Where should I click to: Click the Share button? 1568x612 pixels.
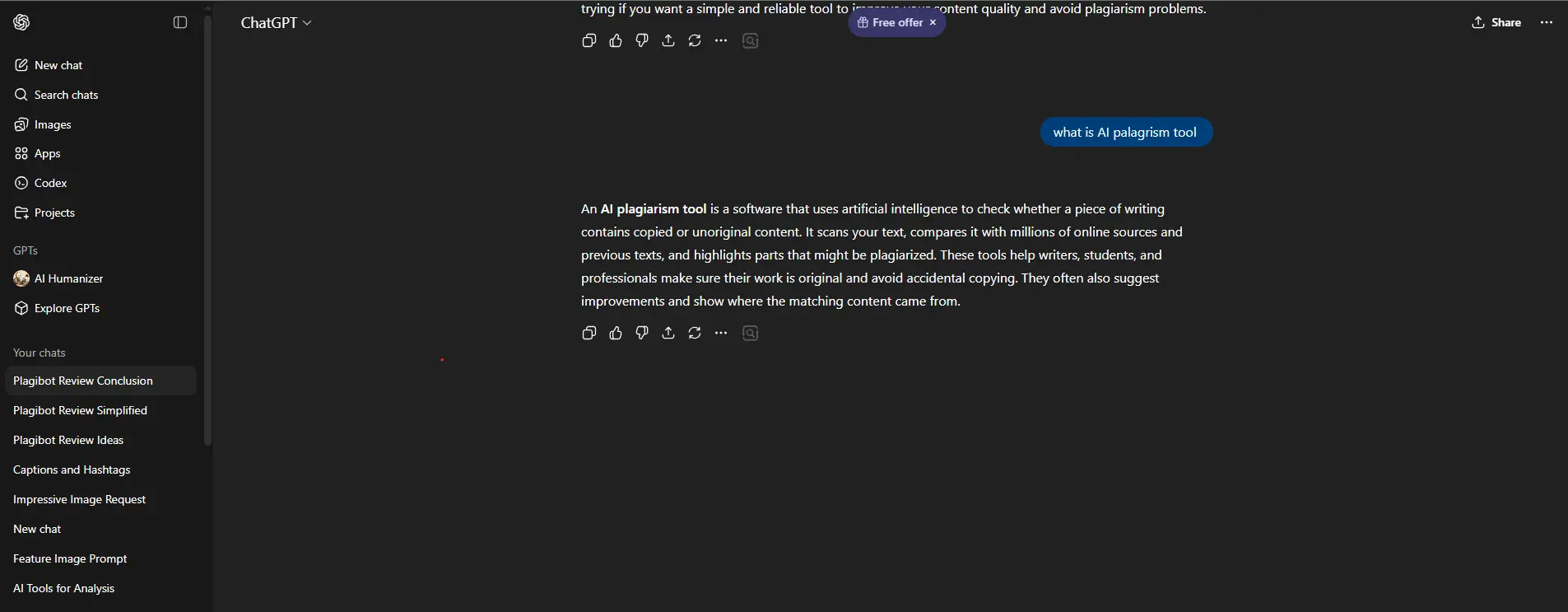[1496, 22]
